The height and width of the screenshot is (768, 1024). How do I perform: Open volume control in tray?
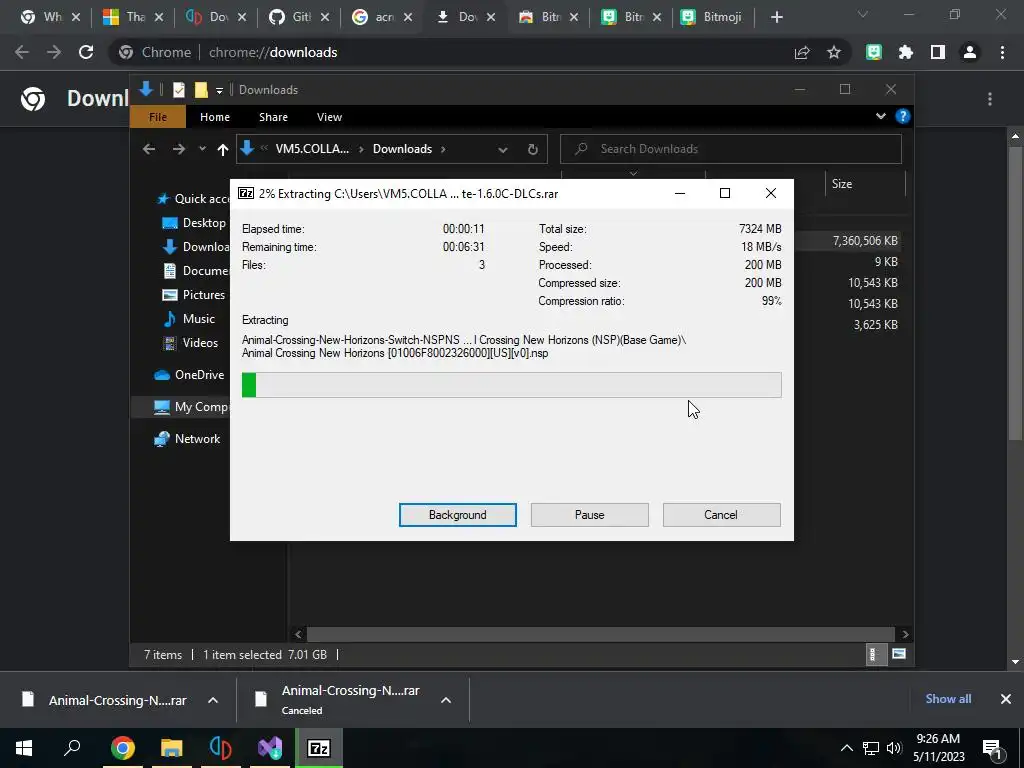895,748
